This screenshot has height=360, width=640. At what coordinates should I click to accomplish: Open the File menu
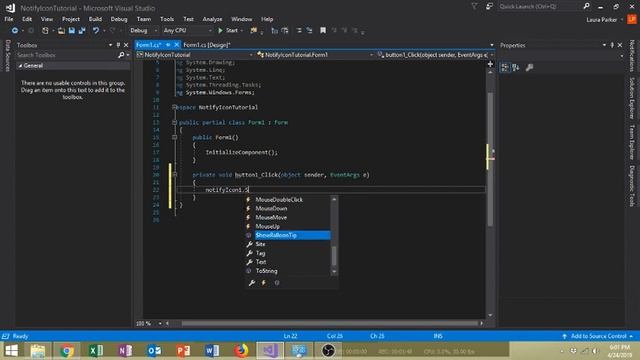tap(9, 19)
